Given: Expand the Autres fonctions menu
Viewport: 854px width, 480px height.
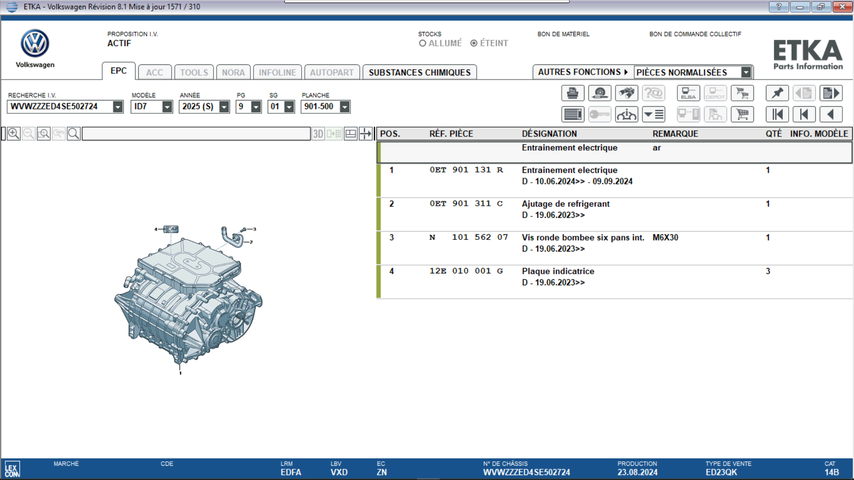Looking at the screenshot, I should pyautogui.click(x=583, y=72).
